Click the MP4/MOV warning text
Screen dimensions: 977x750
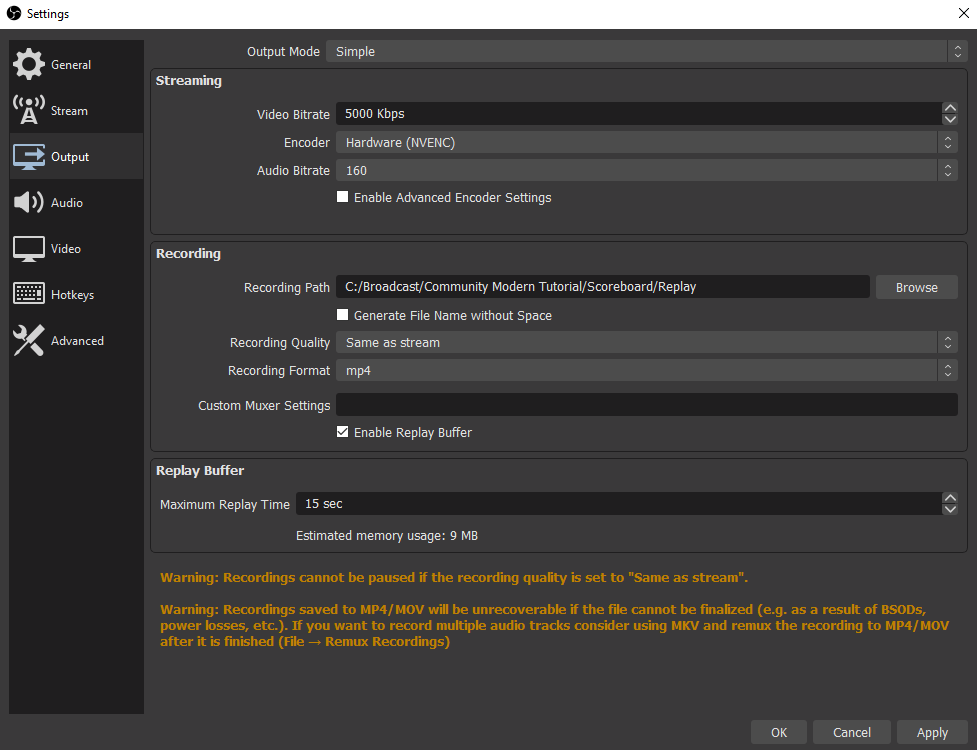(x=555, y=625)
